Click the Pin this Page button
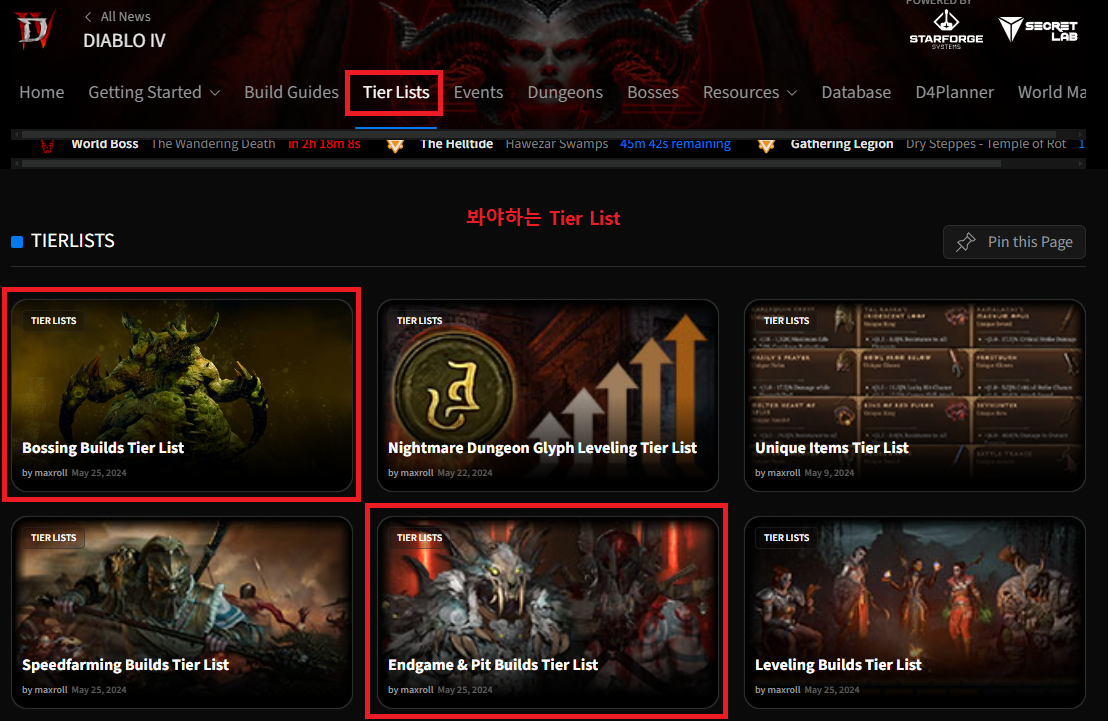 1014,242
